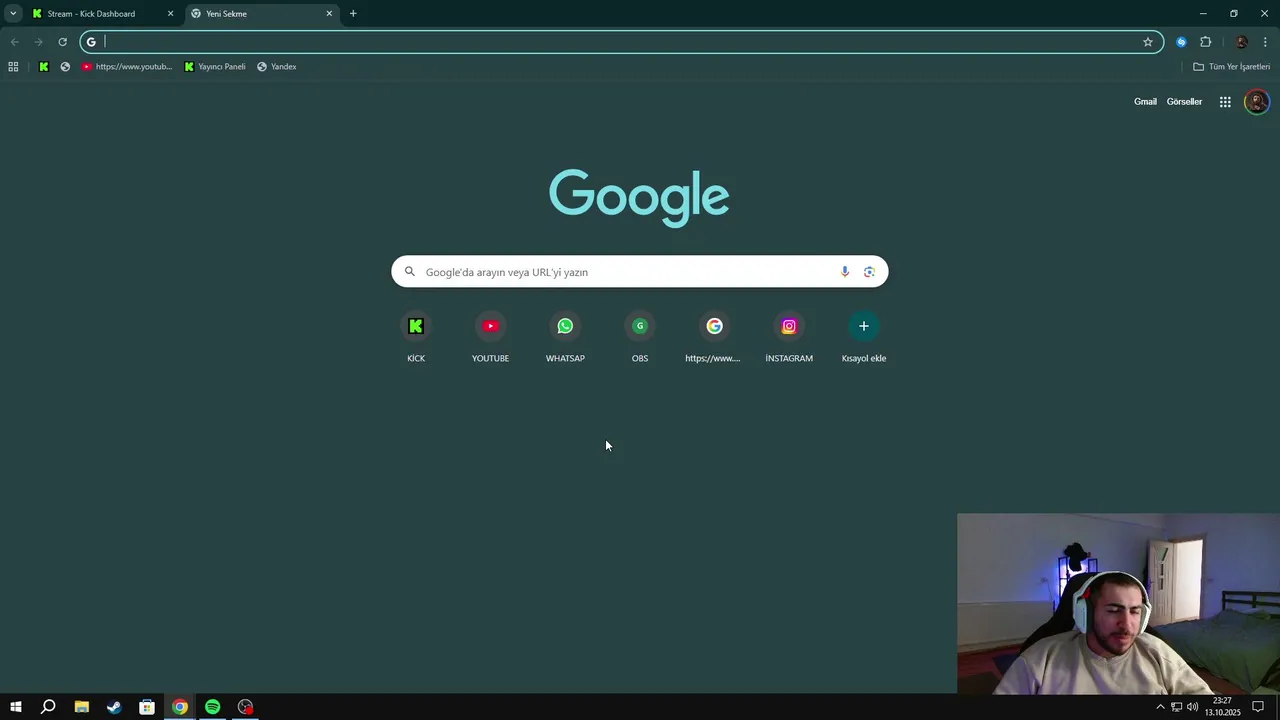Go back with the back arrow
Screen dimensions: 1280x720
coord(14,42)
